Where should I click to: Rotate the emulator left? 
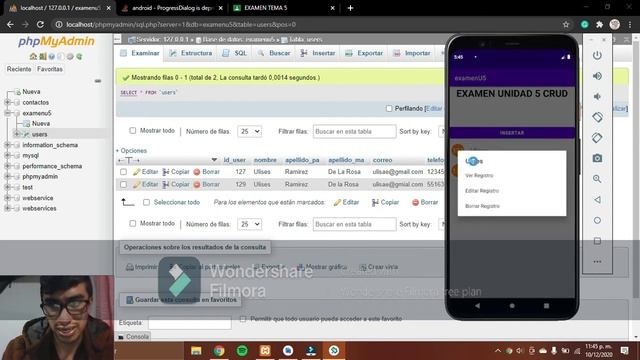pos(597,117)
